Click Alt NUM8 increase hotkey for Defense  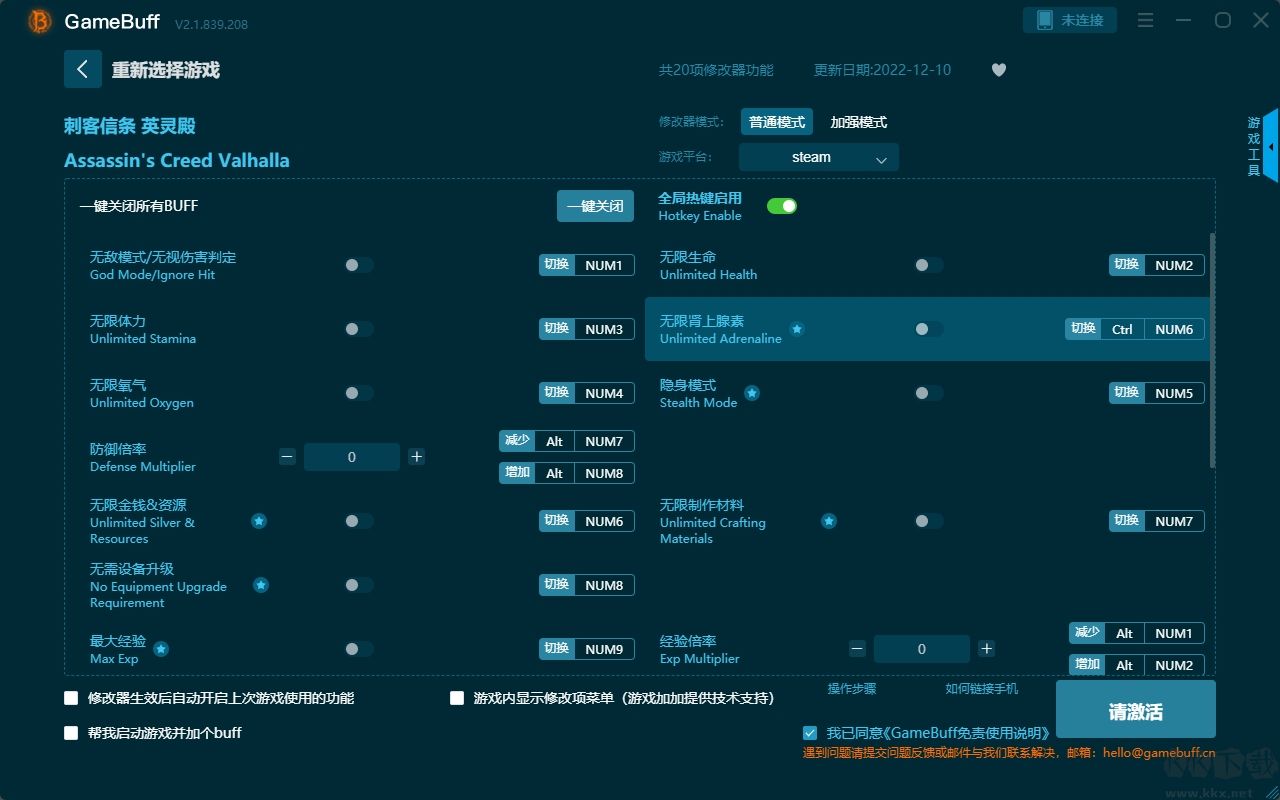pos(567,473)
